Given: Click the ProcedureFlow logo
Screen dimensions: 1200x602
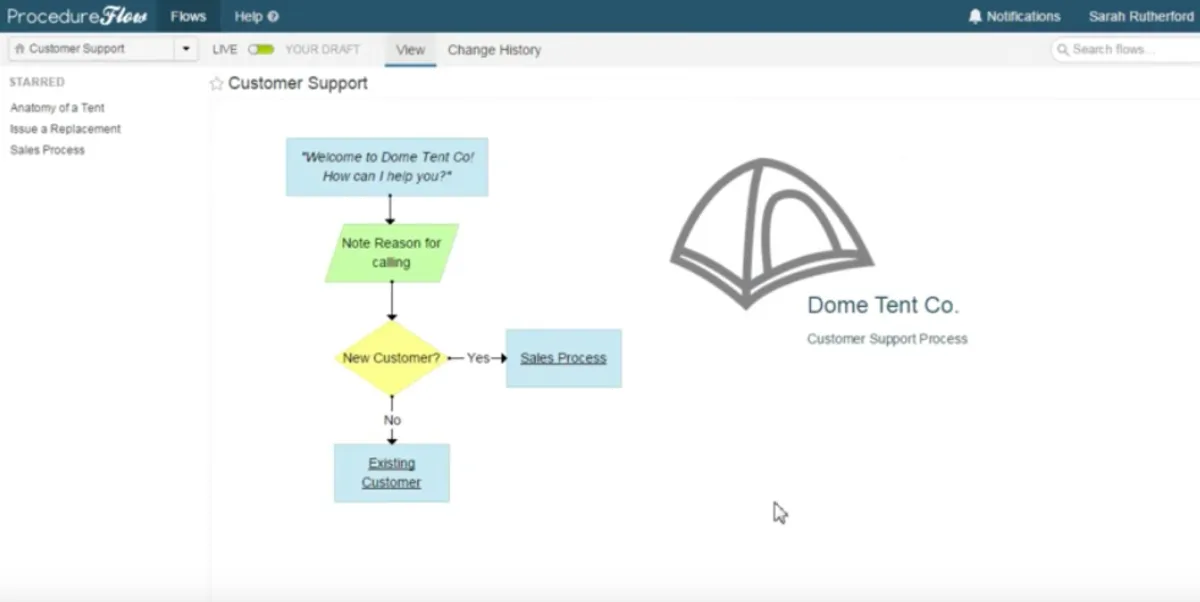Looking at the screenshot, I should 77,16.
